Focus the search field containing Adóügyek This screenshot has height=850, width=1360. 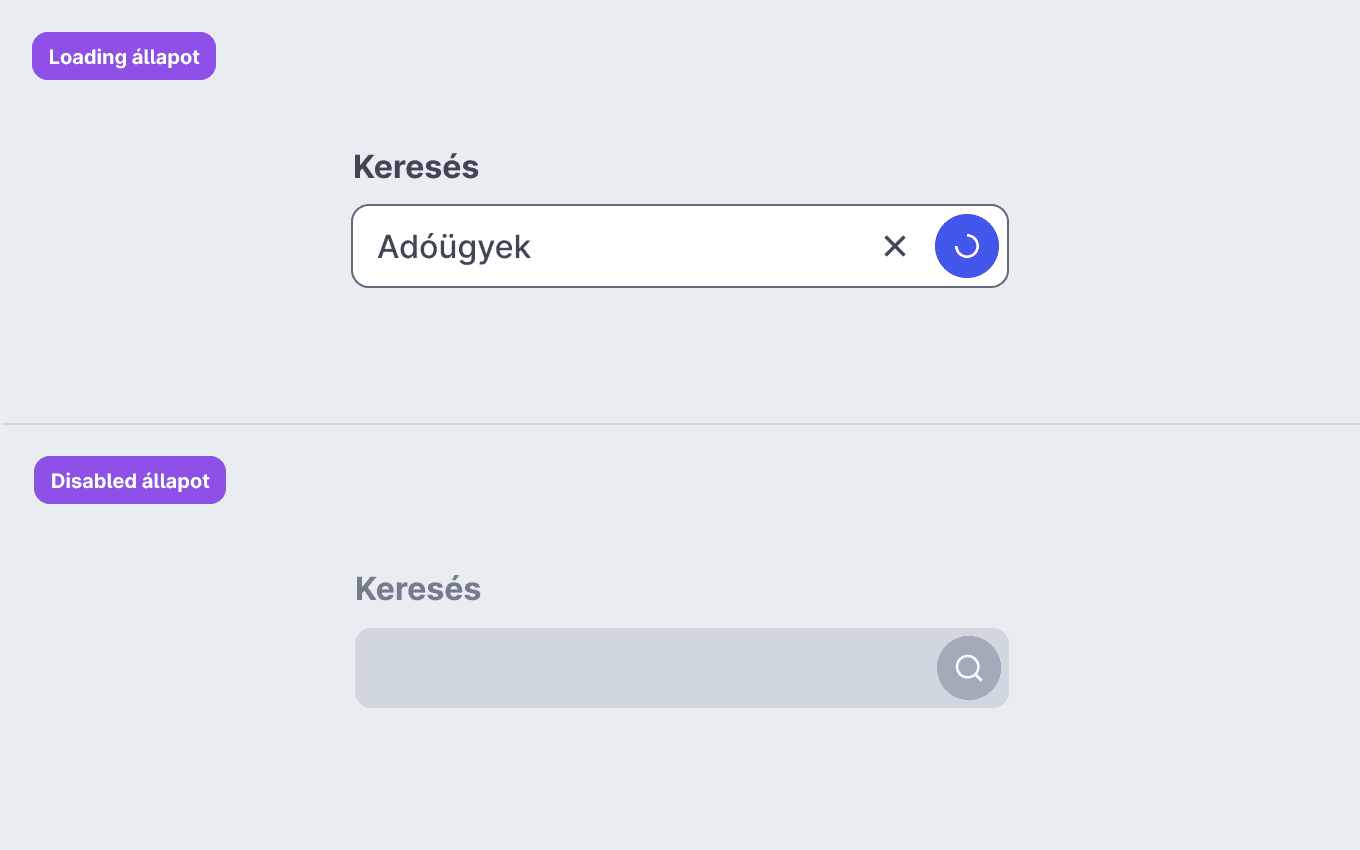pos(680,246)
